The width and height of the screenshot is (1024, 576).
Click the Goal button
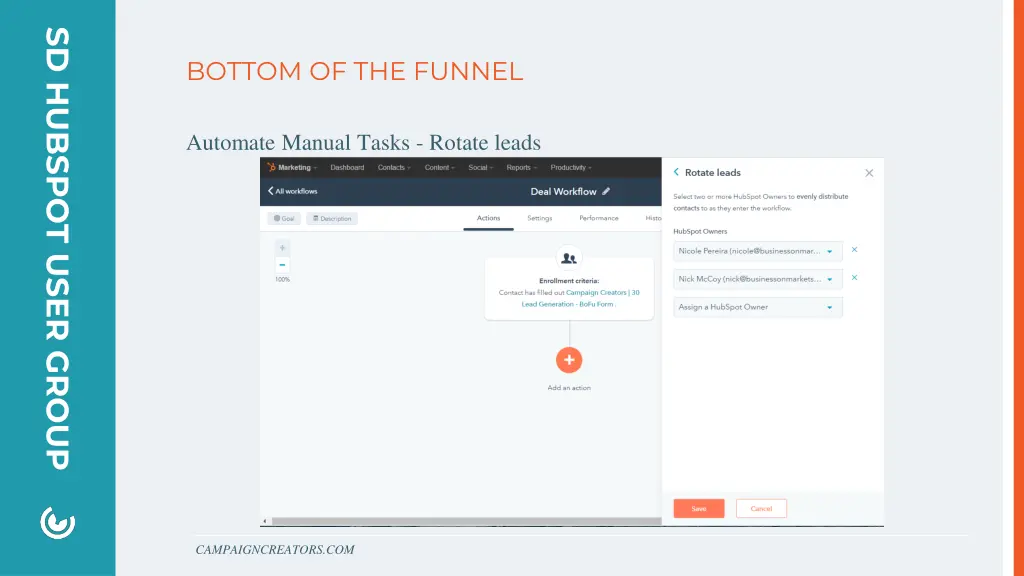284,219
